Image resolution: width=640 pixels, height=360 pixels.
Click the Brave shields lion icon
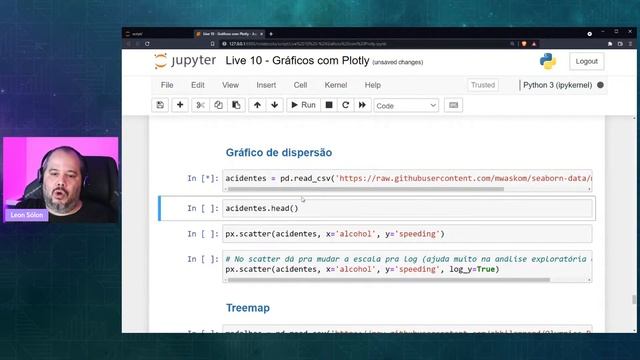(x=524, y=44)
